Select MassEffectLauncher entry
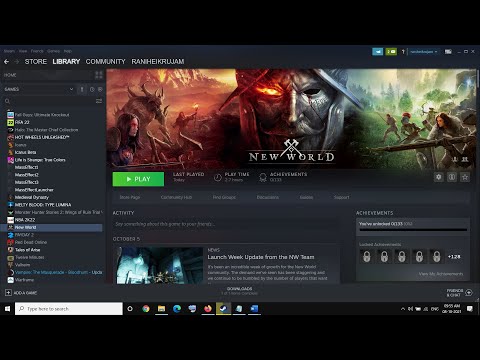 pyautogui.click(x=34, y=190)
